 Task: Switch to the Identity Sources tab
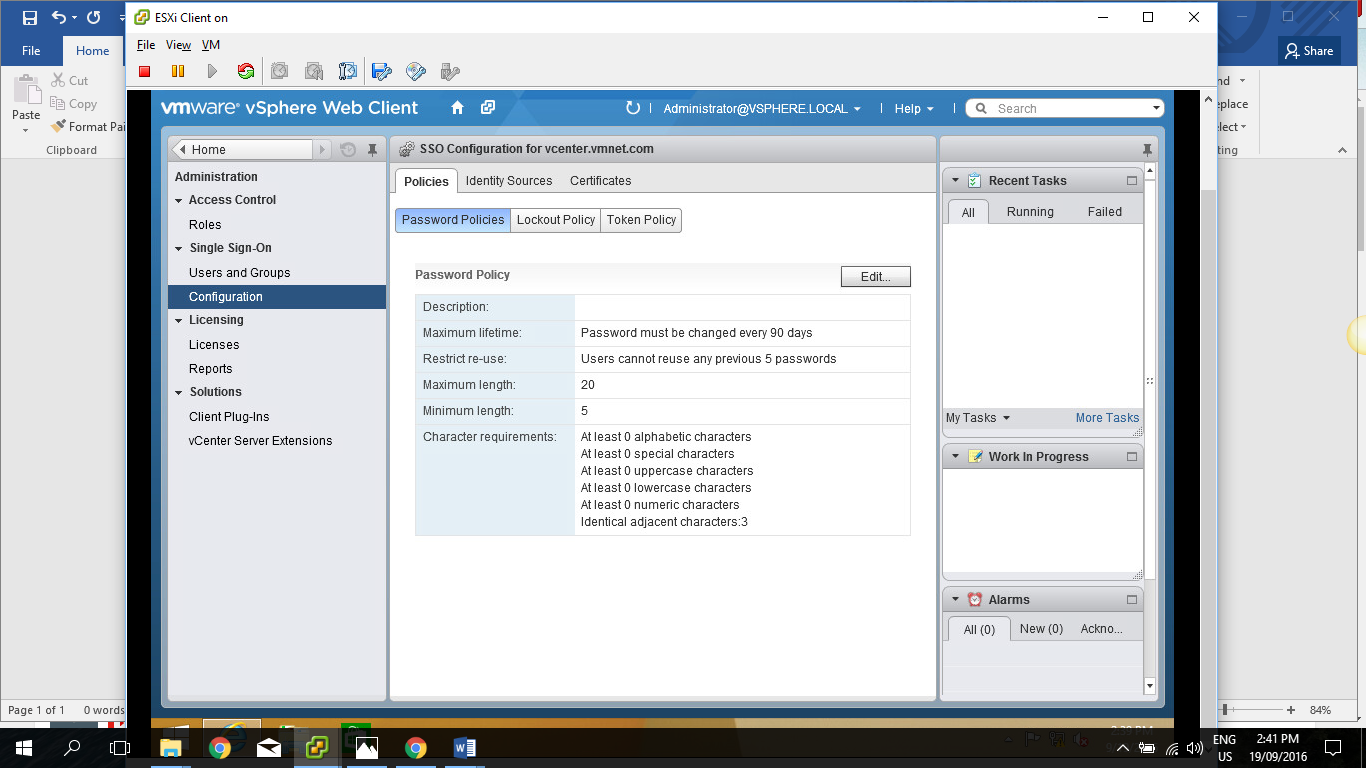(509, 181)
